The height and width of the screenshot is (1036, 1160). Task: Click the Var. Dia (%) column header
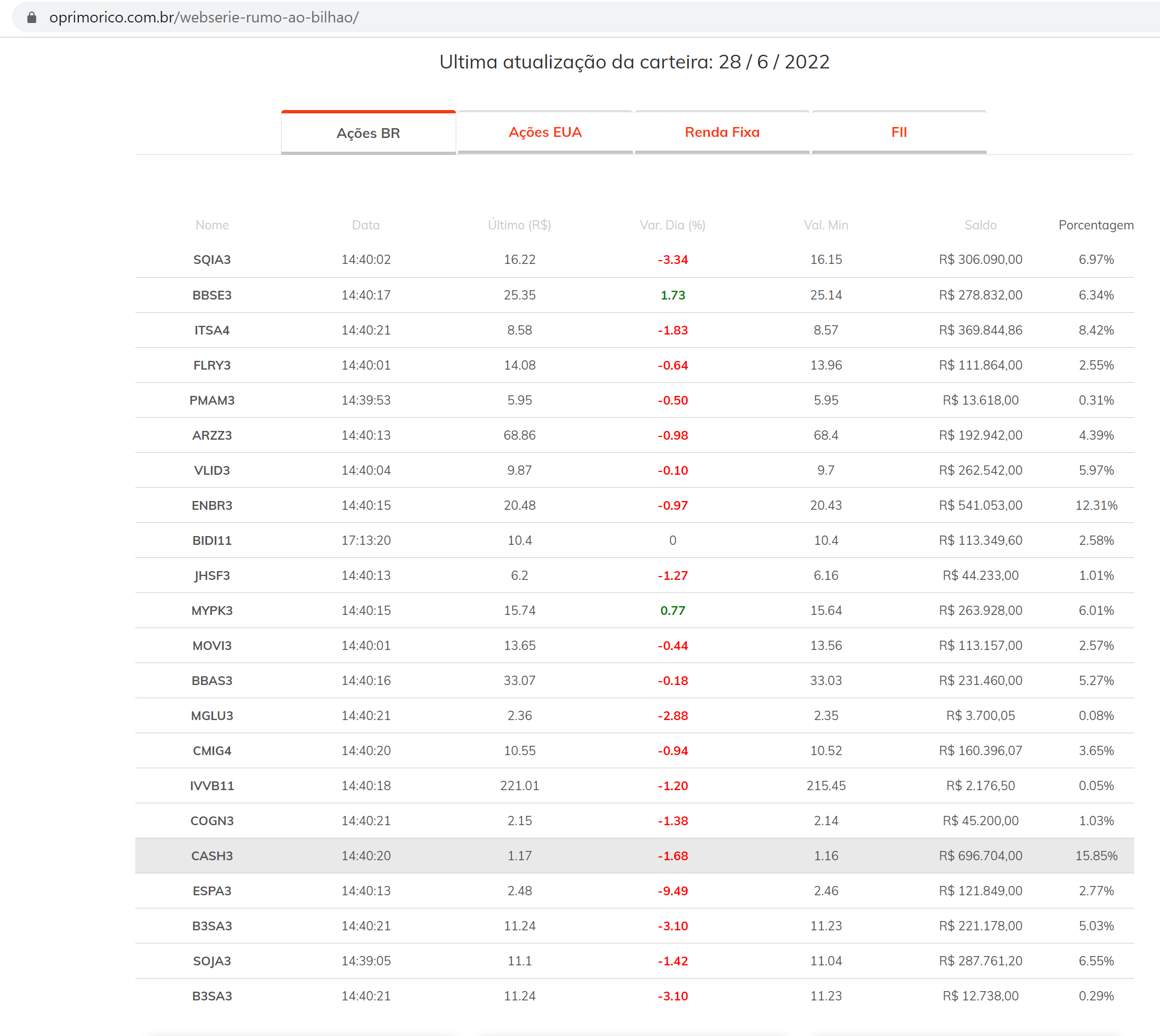(672, 225)
